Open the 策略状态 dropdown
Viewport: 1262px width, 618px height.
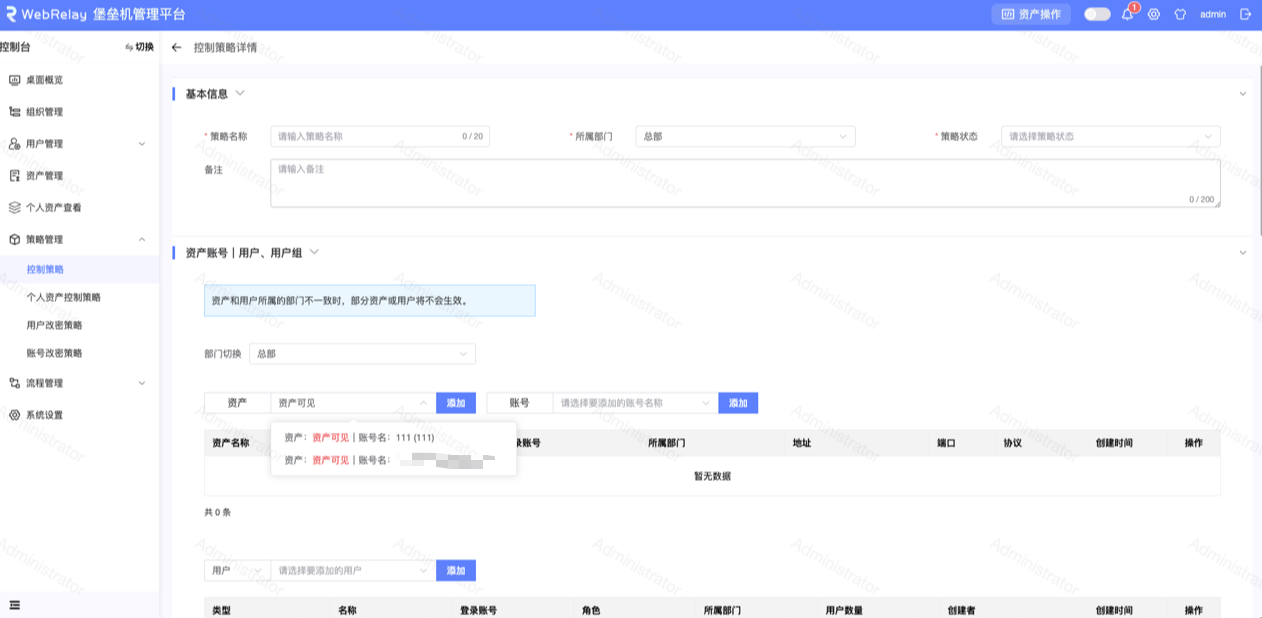coord(1111,136)
